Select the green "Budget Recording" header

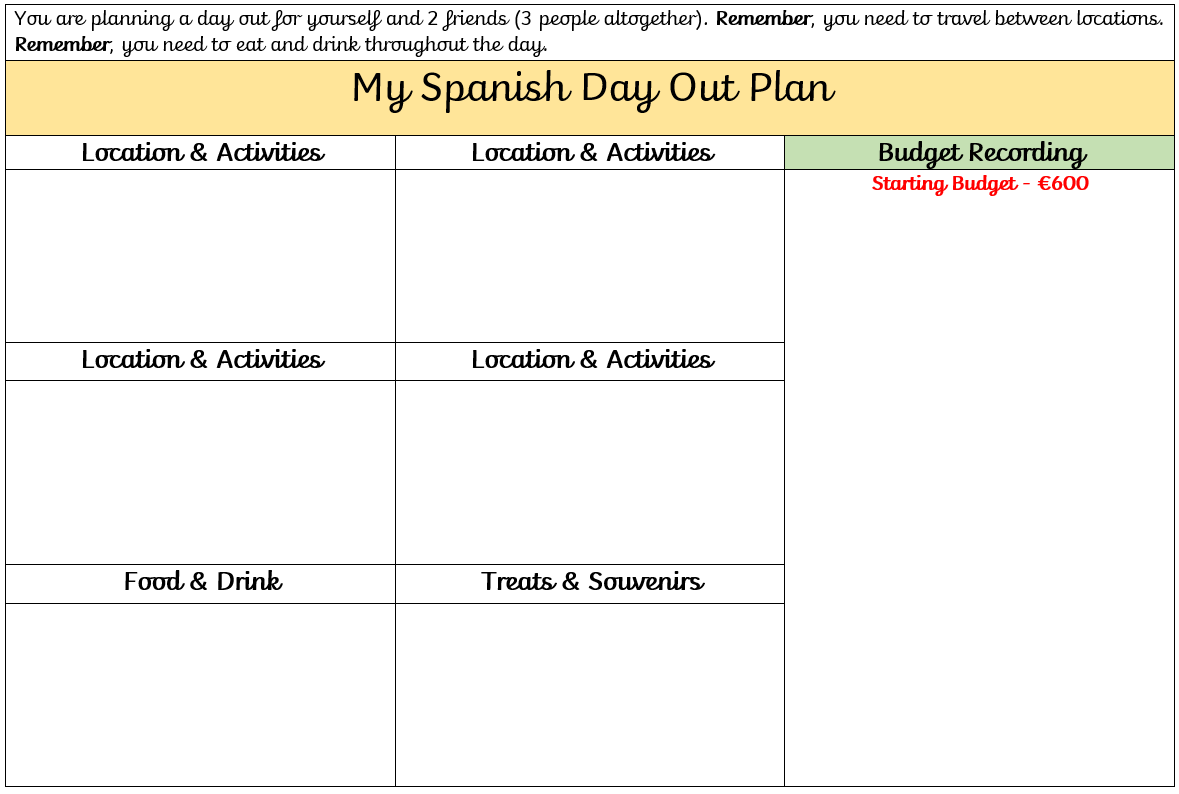(x=981, y=153)
